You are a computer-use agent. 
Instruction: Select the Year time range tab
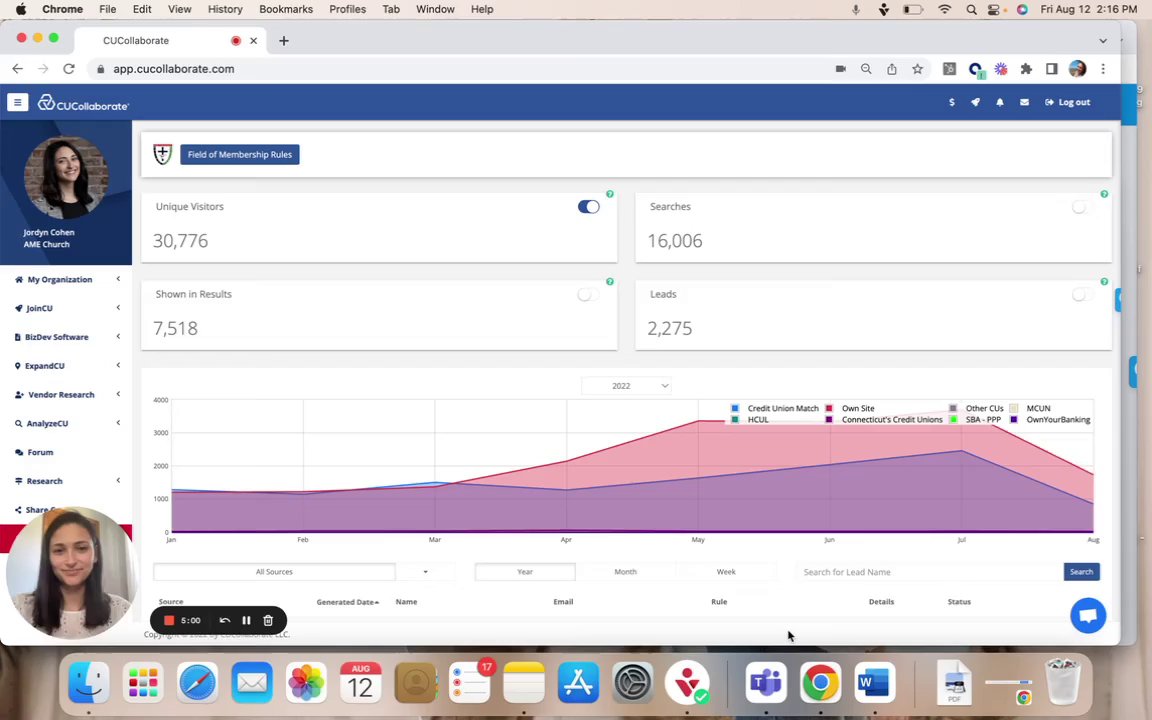(525, 572)
